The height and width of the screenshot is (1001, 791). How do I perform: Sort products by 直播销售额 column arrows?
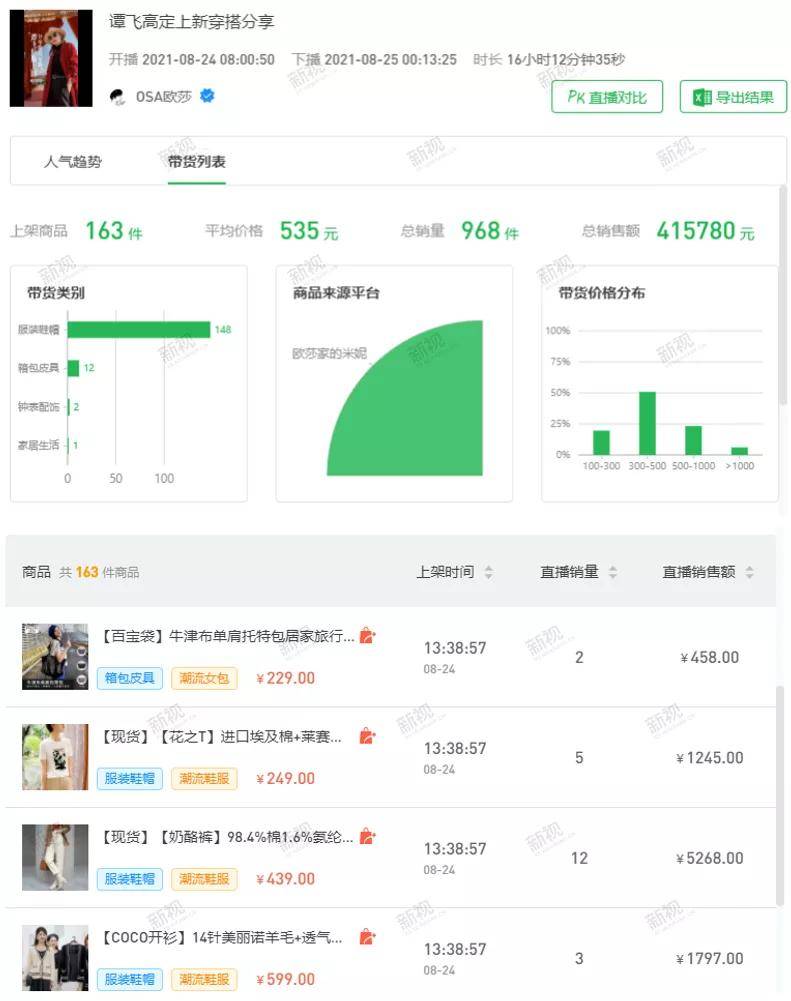[x=750, y=572]
